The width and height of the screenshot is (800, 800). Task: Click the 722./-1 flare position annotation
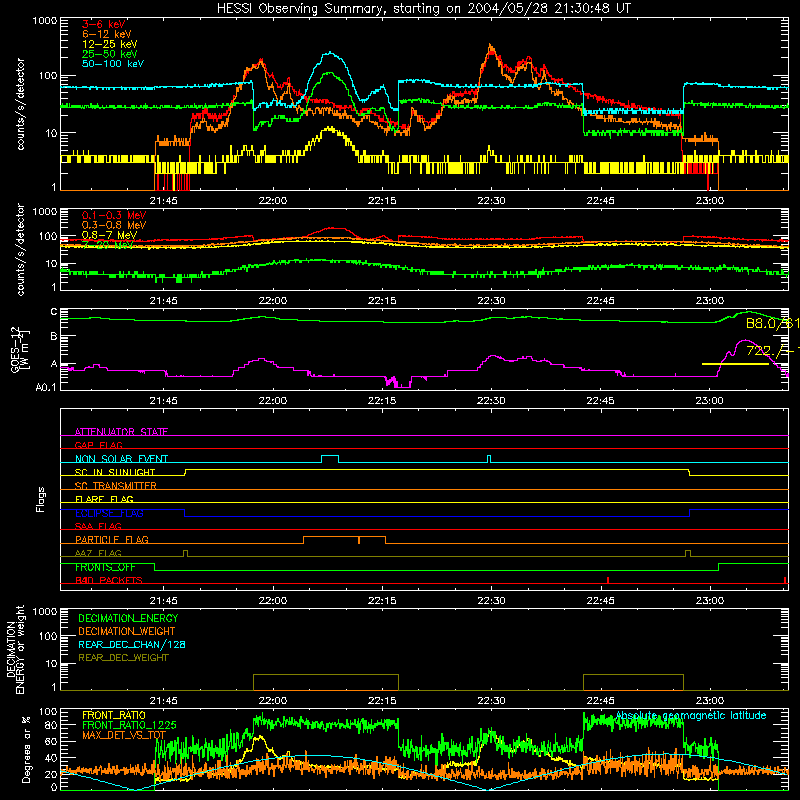(772, 351)
